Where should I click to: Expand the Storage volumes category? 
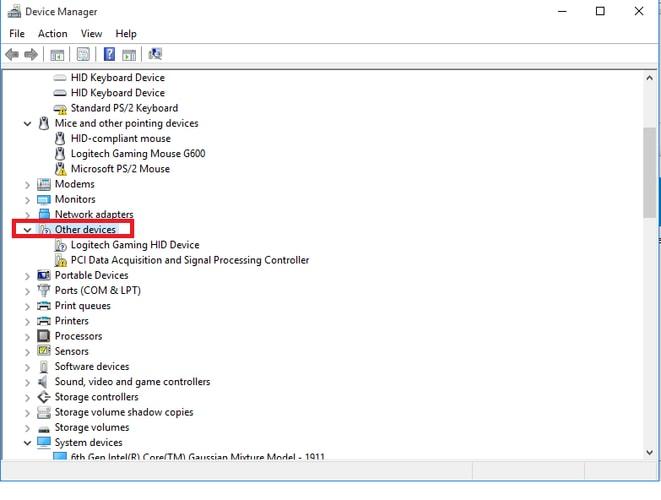[27, 428]
